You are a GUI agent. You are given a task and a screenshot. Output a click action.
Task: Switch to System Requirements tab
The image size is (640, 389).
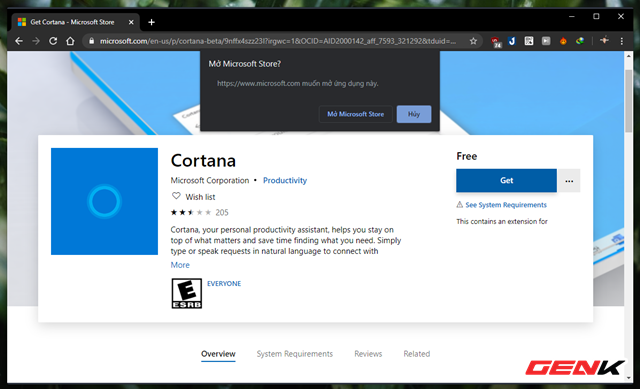click(x=295, y=354)
